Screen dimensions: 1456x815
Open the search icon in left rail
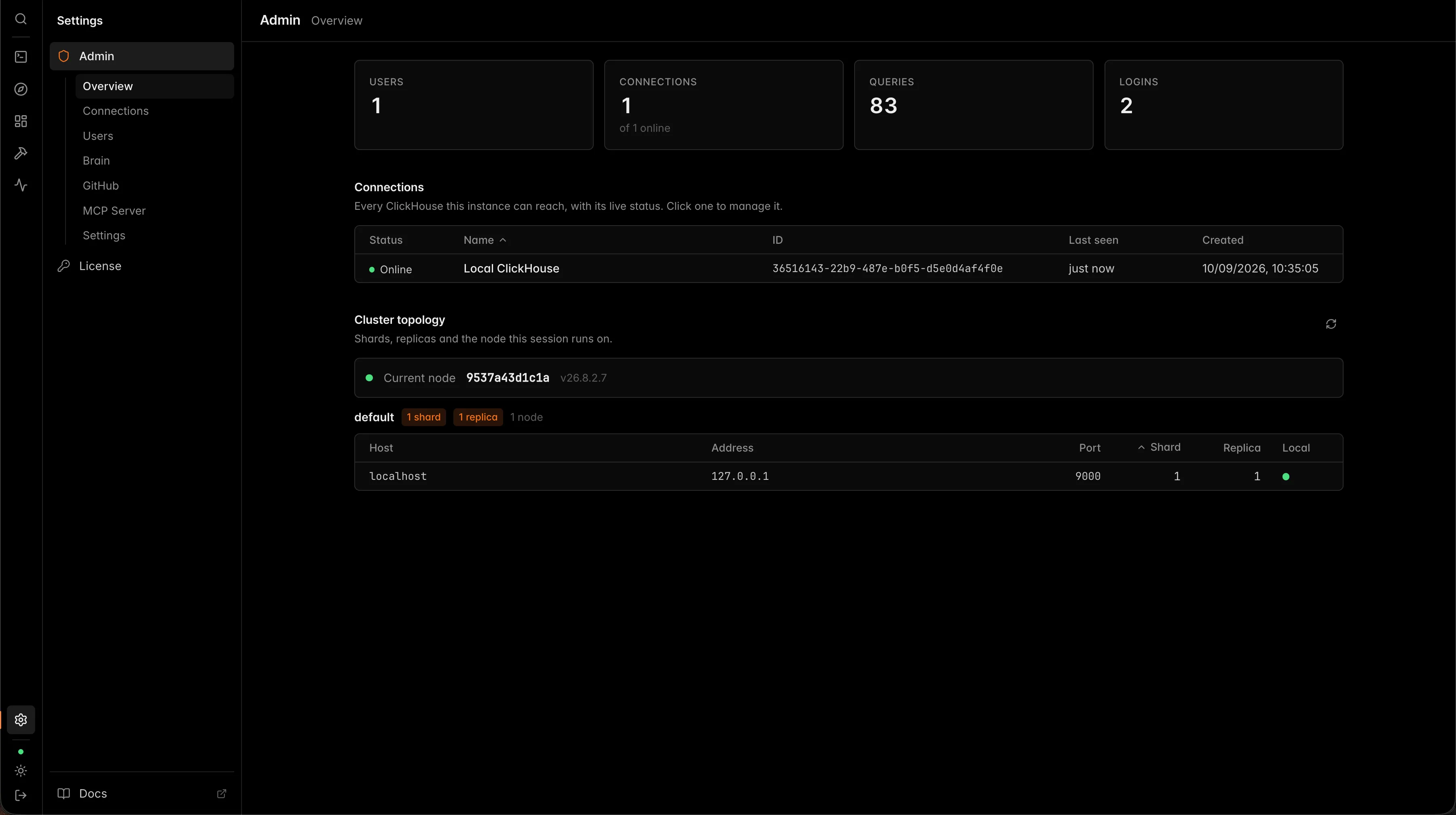21,19
